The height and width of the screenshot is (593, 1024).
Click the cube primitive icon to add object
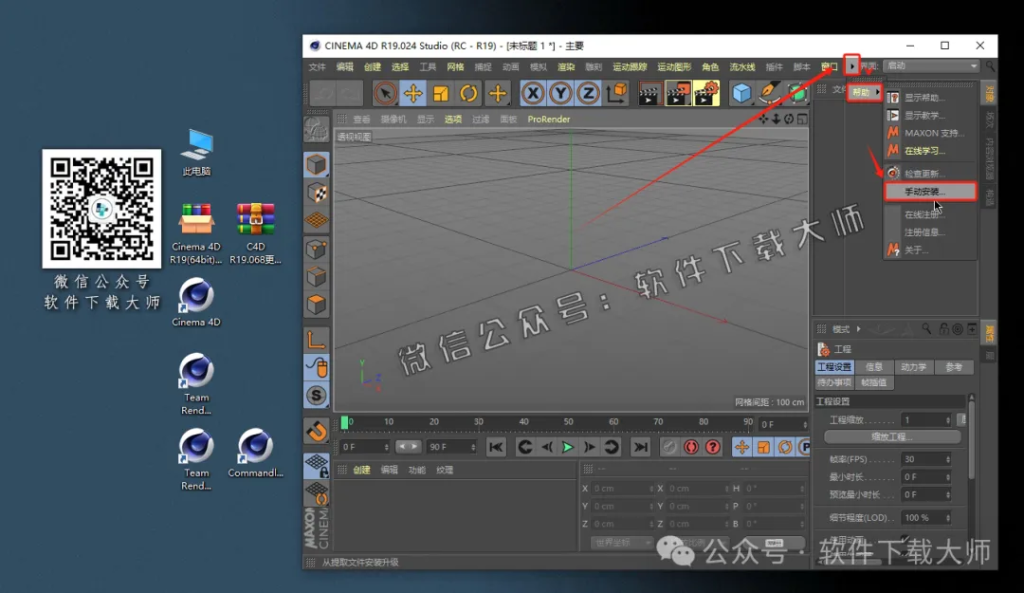(x=742, y=92)
